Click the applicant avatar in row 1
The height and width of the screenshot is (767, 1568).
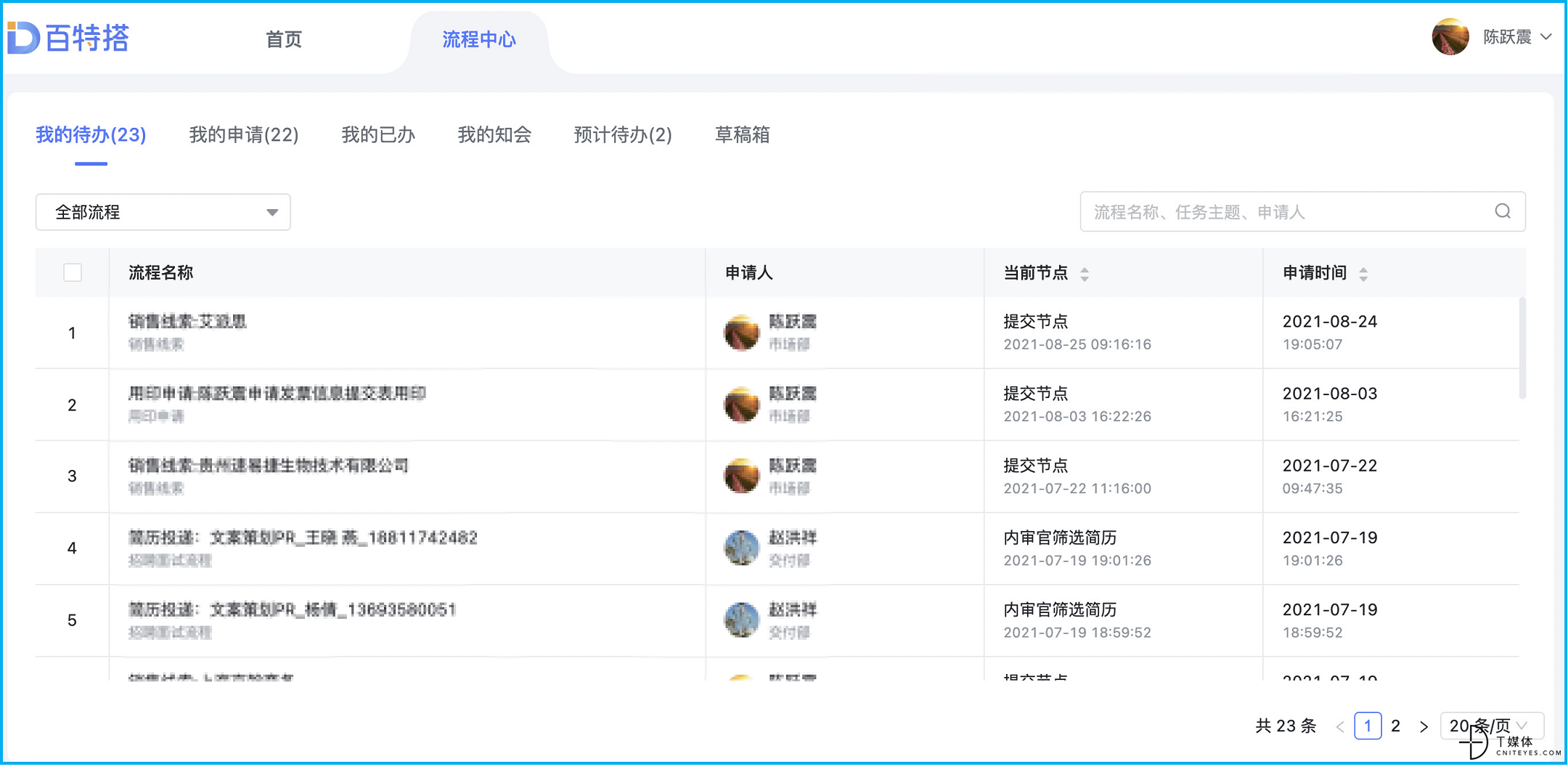pos(741,333)
